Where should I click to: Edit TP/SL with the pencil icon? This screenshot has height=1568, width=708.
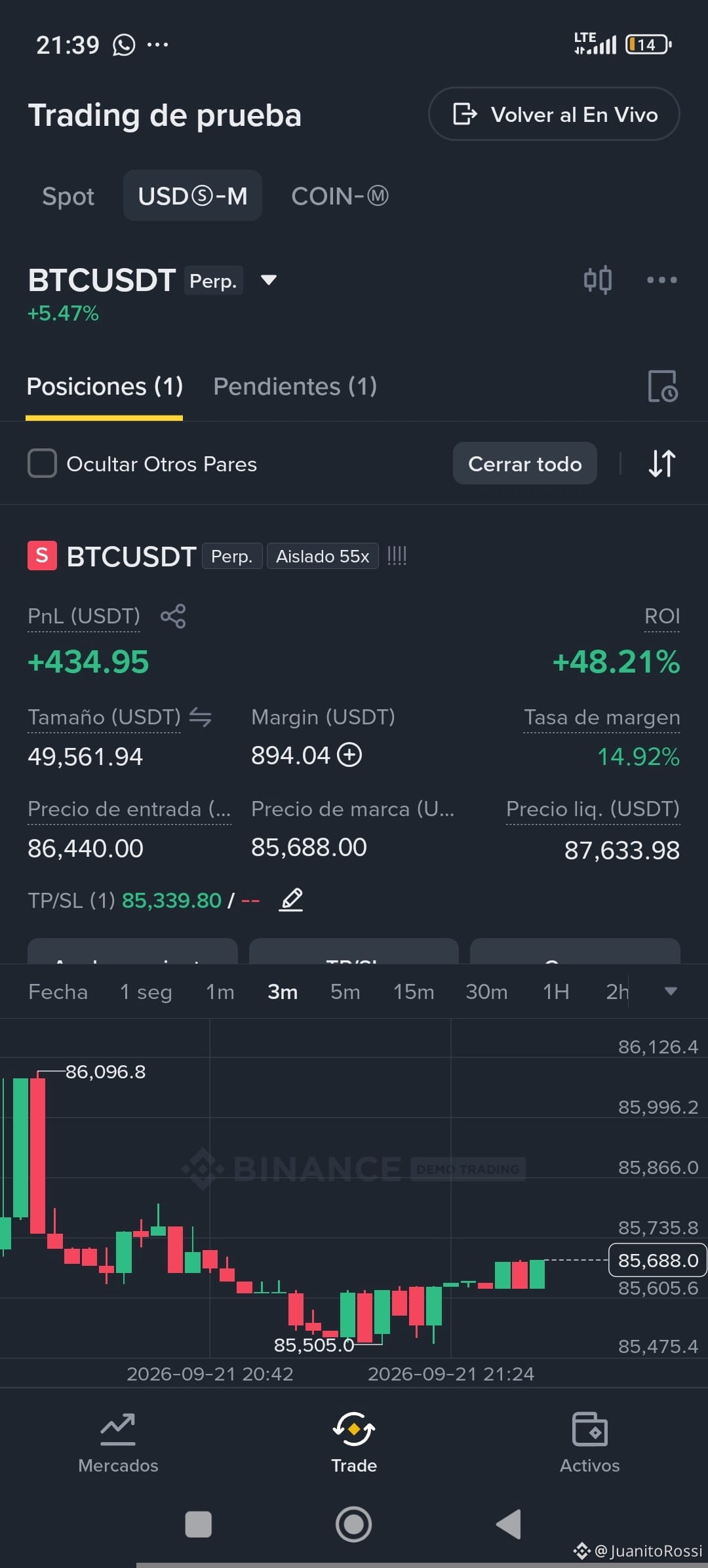291,900
